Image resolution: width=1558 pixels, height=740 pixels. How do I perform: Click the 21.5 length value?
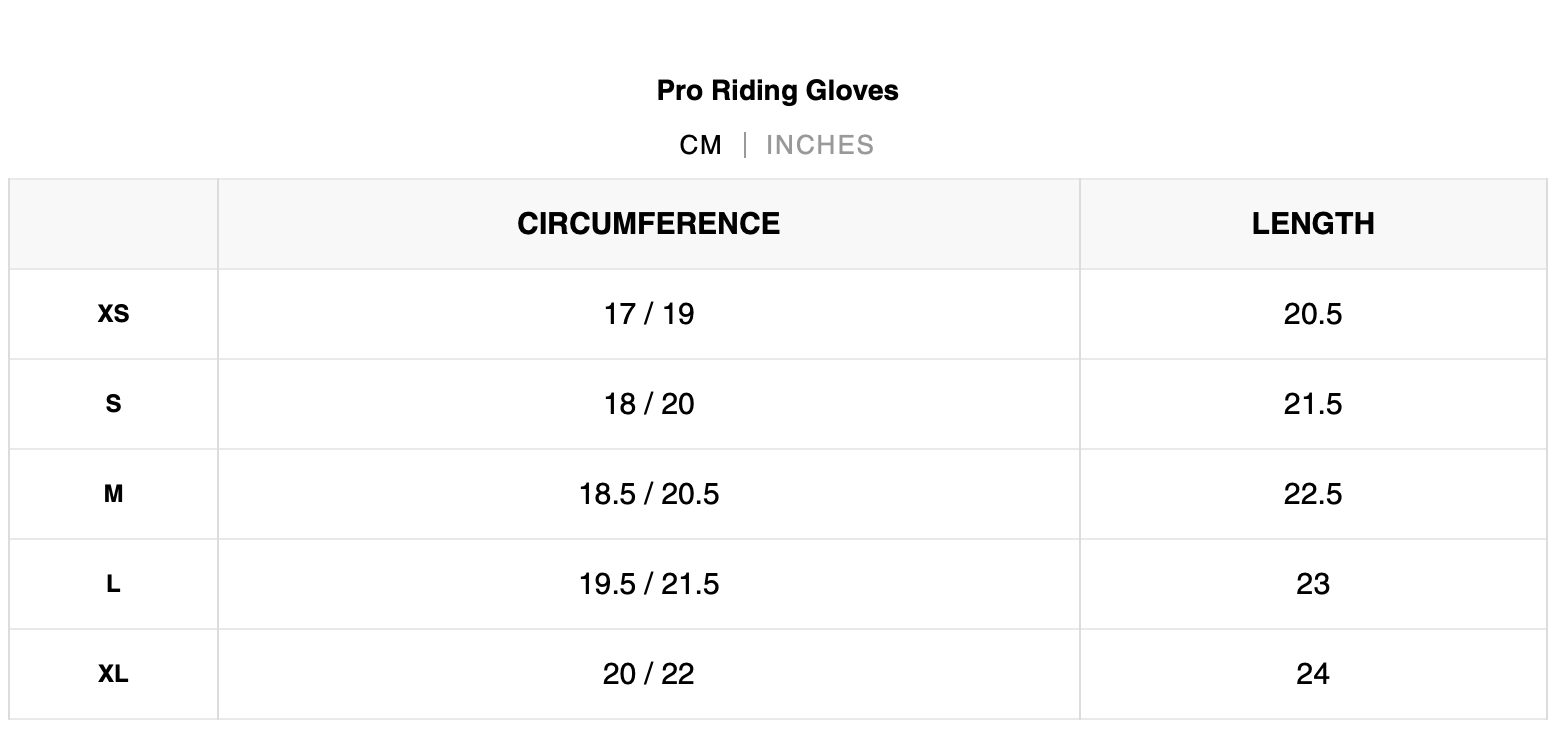pyautogui.click(x=1312, y=404)
